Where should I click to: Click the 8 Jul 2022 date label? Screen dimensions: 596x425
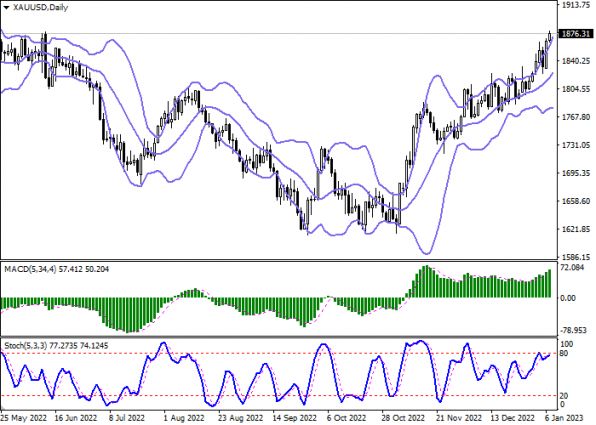click(127, 418)
